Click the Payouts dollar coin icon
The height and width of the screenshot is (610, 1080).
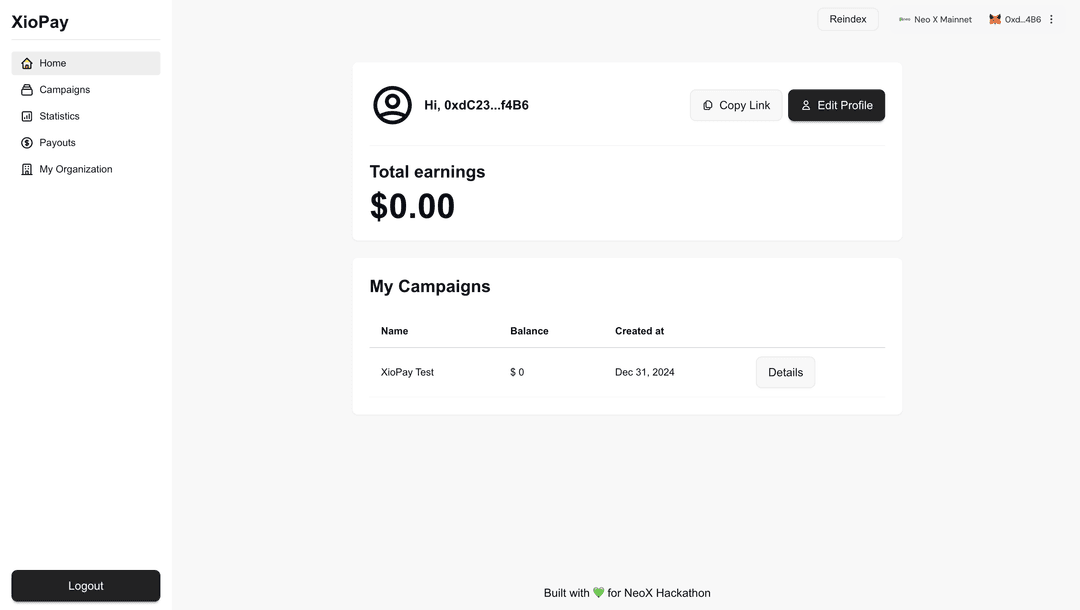point(27,143)
